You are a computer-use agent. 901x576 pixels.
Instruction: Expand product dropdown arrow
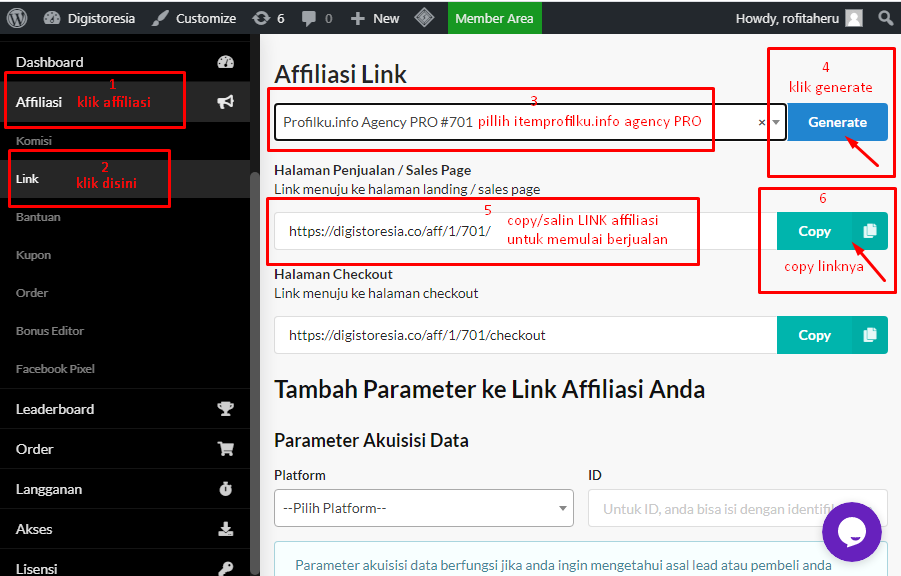(776, 122)
